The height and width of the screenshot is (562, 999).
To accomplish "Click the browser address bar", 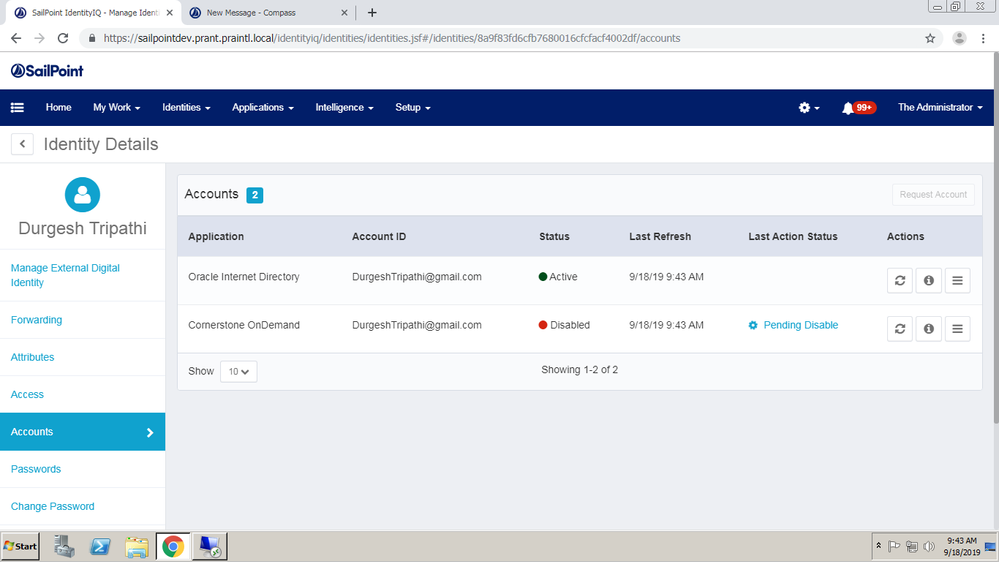I will (x=500, y=38).
